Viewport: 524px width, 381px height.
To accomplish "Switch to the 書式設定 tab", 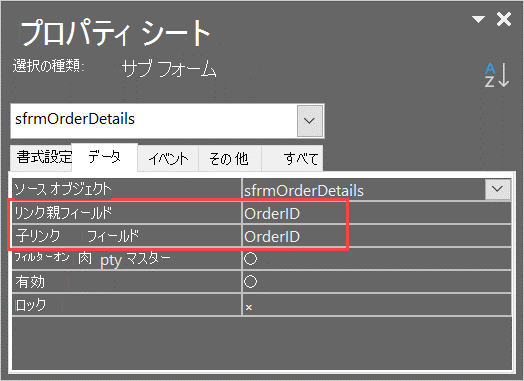I will [41, 157].
